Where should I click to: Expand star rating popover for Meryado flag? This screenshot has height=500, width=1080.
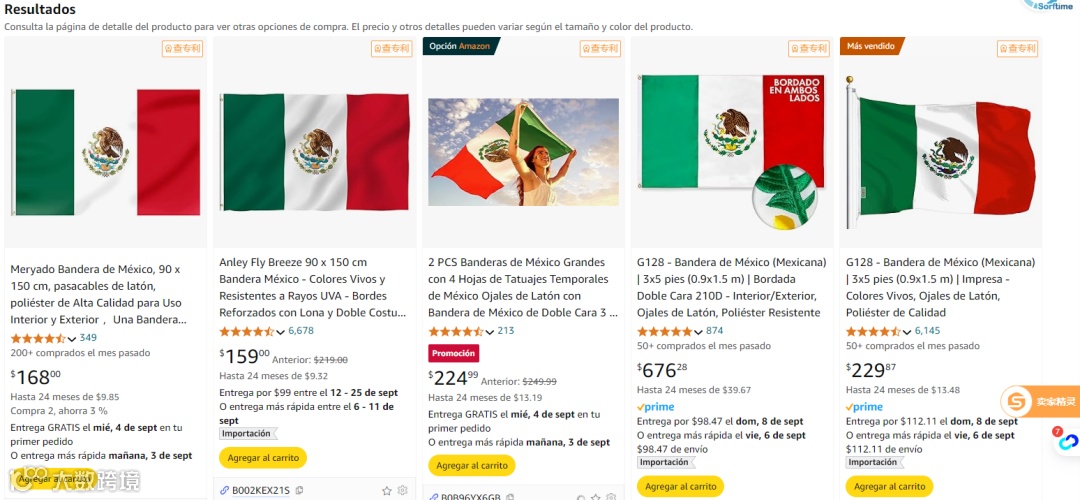71,338
